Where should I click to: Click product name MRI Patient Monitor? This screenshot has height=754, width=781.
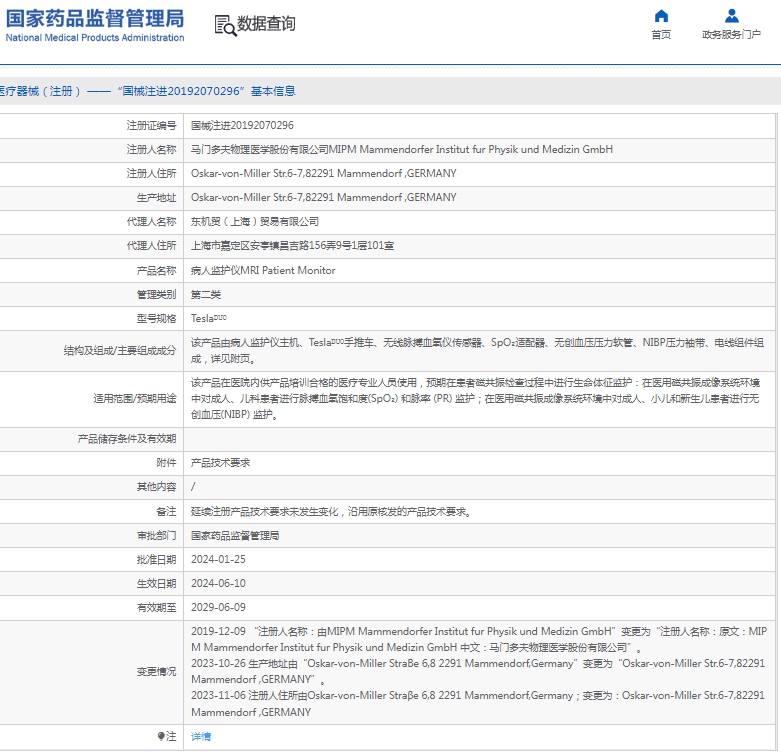pos(263,270)
